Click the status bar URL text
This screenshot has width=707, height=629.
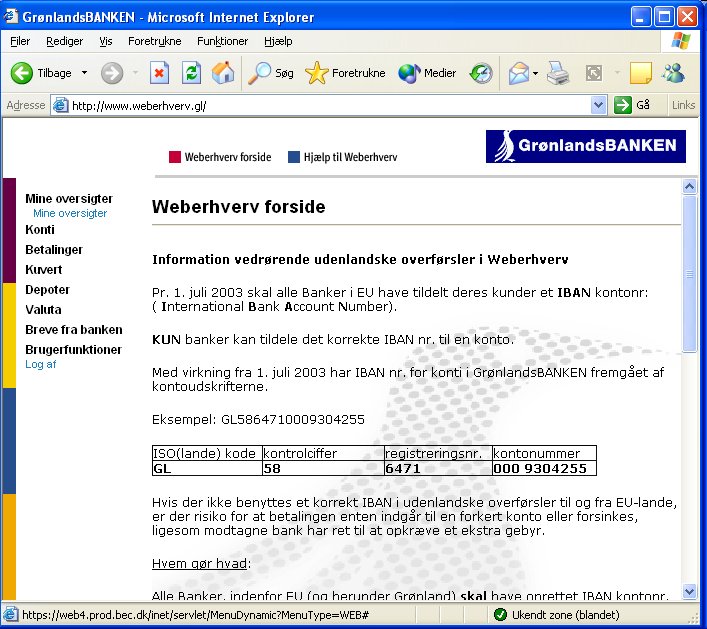195,615
